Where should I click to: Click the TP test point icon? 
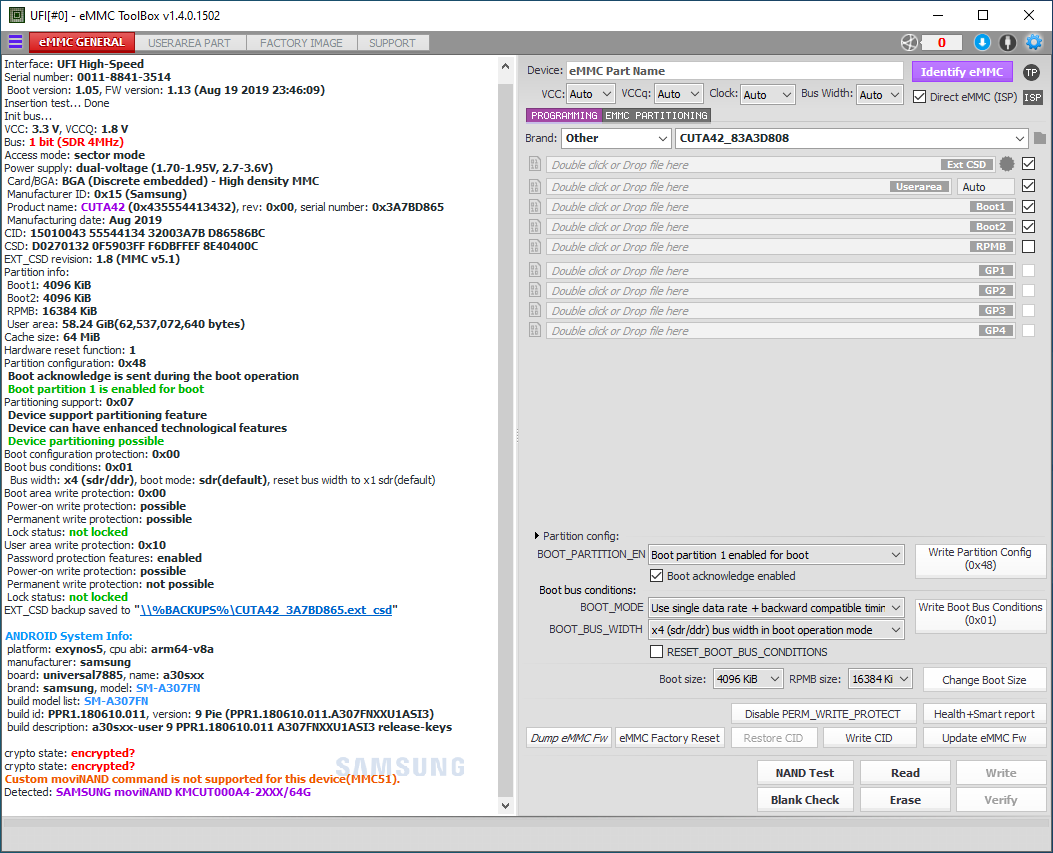1032,73
